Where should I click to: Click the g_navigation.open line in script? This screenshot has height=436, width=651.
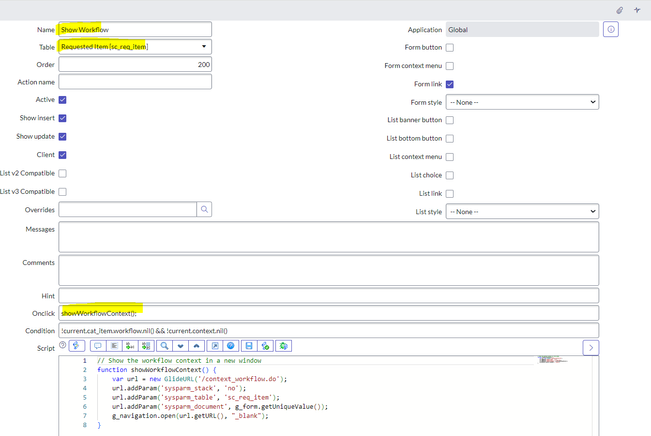(x=190, y=416)
